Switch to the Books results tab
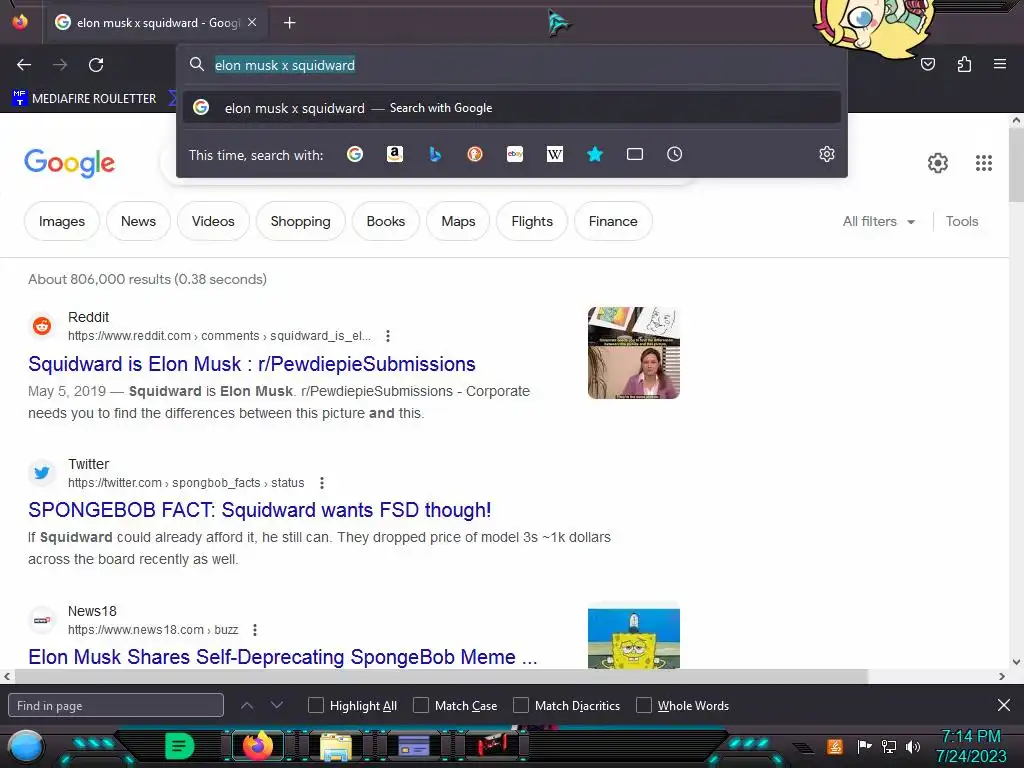The width and height of the screenshot is (1024, 768). tap(385, 221)
